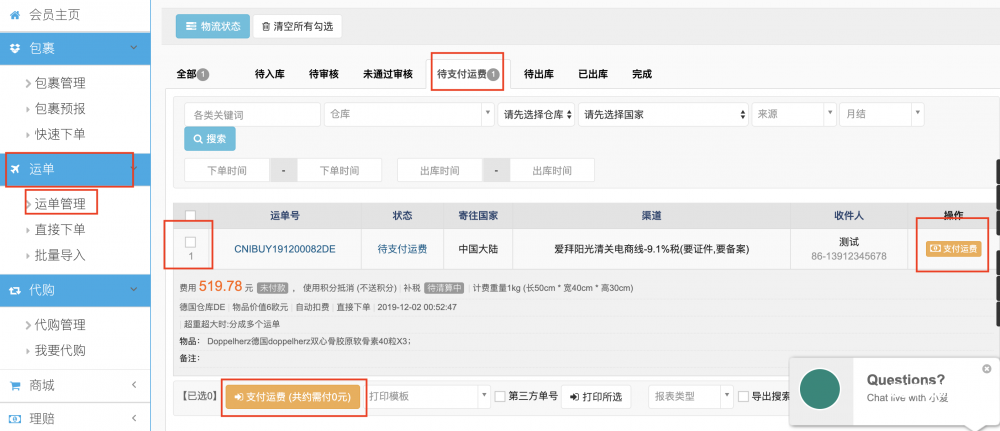The height and width of the screenshot is (431, 1000).
Task: Open waybill link CNIBUY191200082DE
Action: (x=285, y=248)
